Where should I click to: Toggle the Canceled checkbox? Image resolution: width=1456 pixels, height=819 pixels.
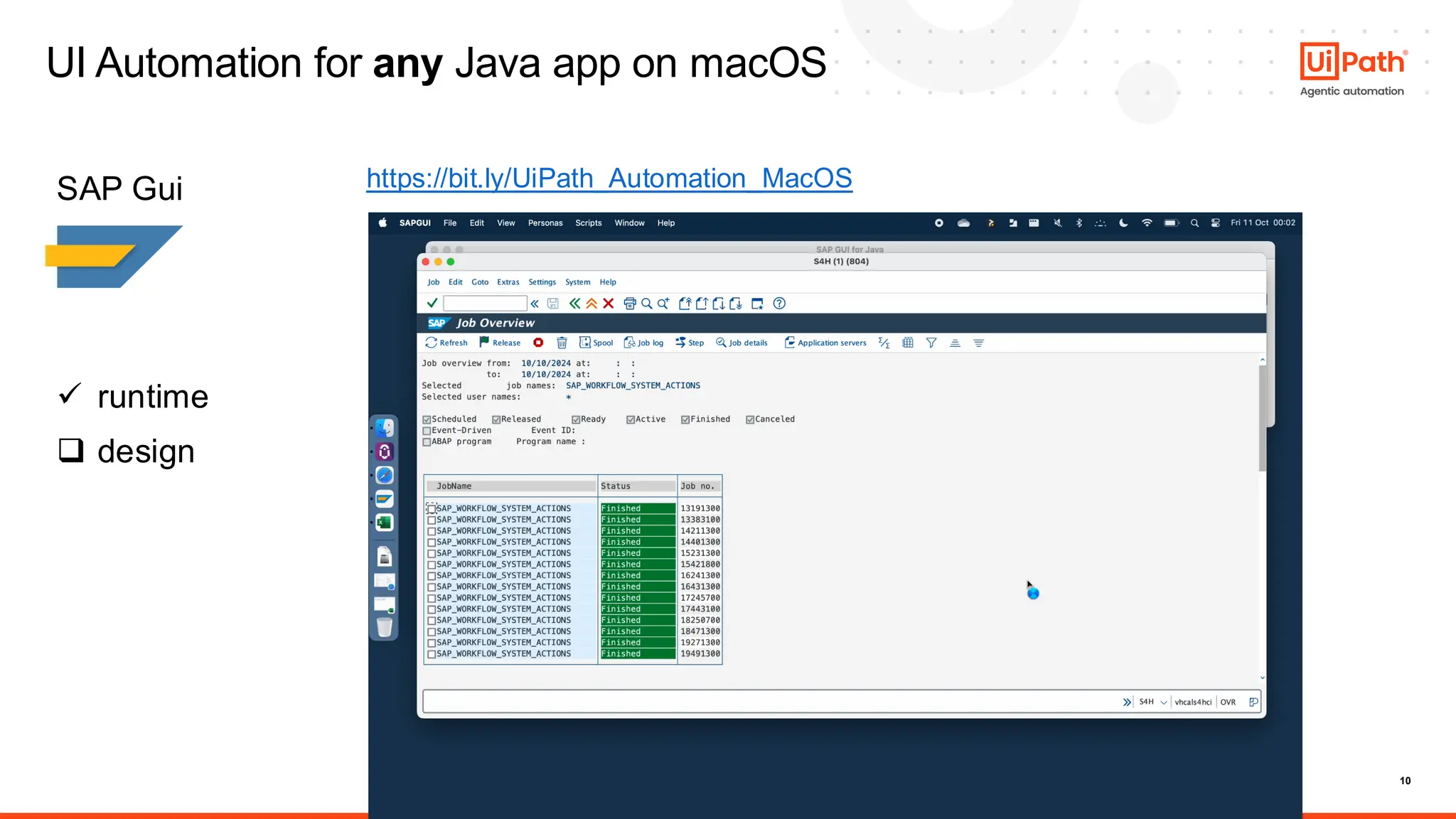click(x=750, y=419)
